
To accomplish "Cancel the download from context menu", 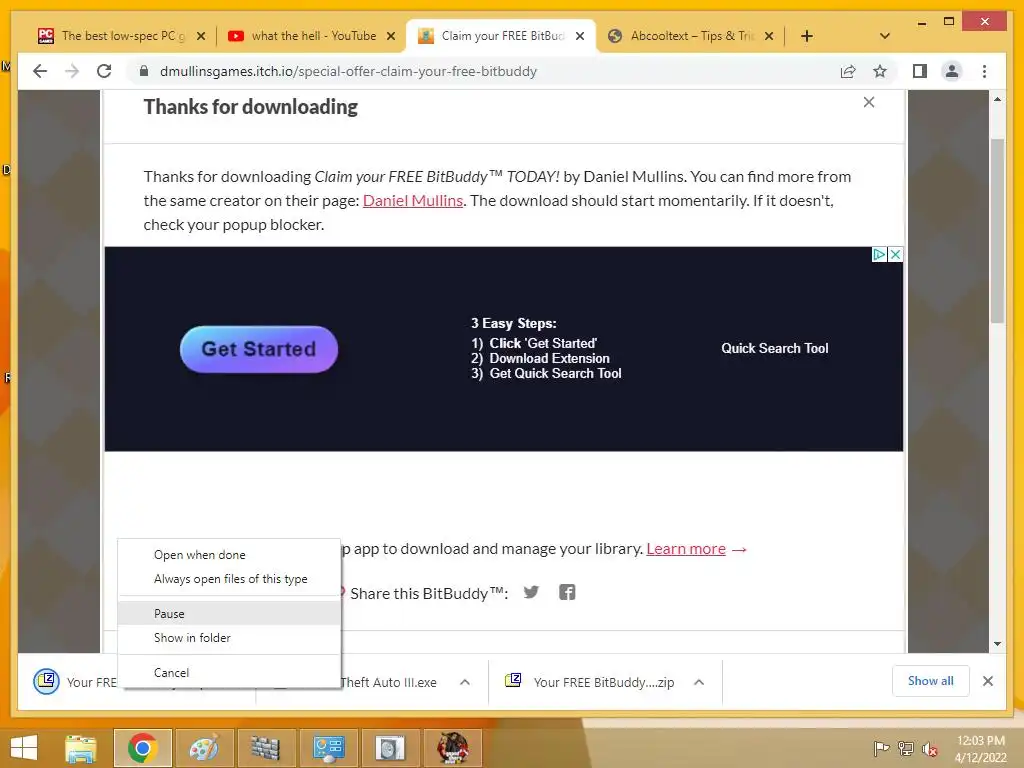I will (229, 672).
